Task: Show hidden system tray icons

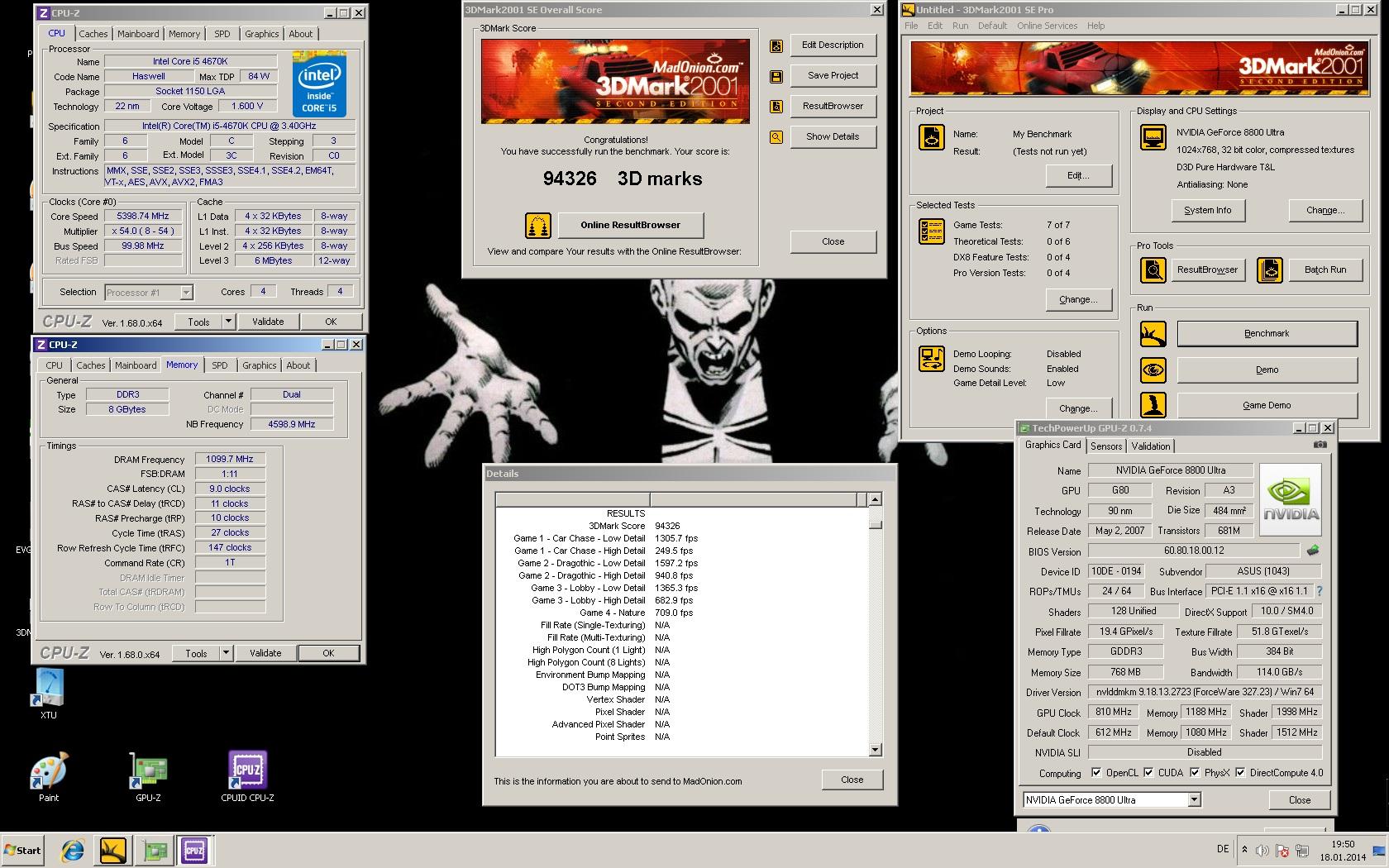Action: pos(1244,850)
